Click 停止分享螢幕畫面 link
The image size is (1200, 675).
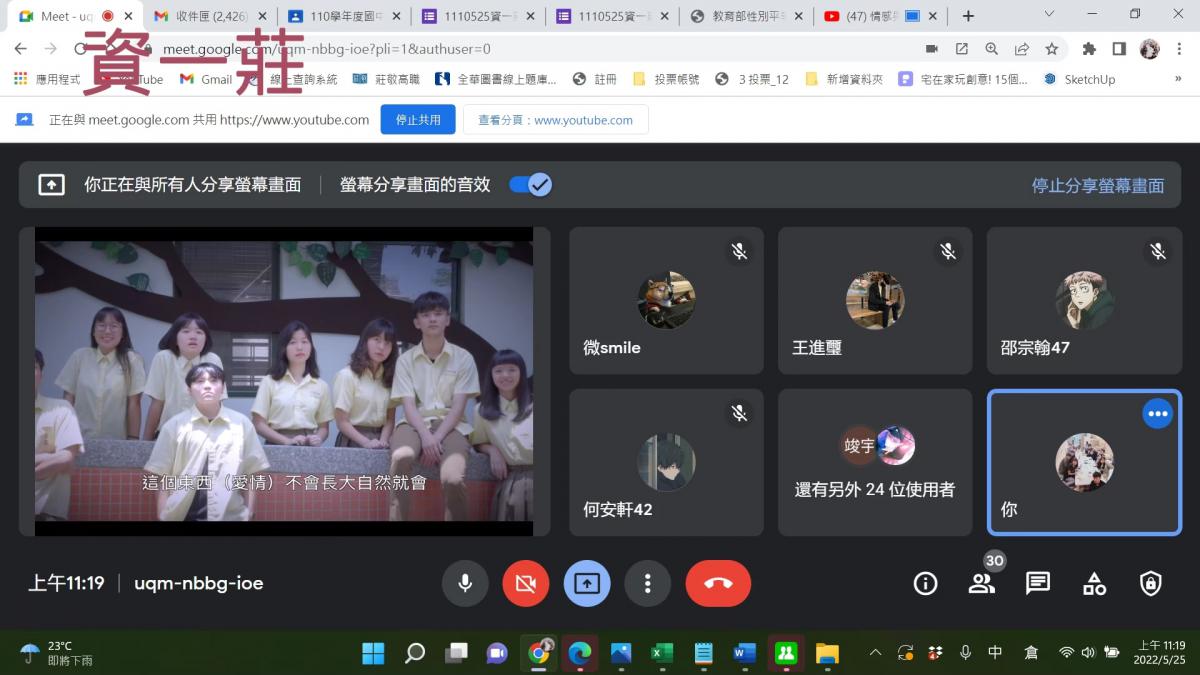(x=1098, y=185)
